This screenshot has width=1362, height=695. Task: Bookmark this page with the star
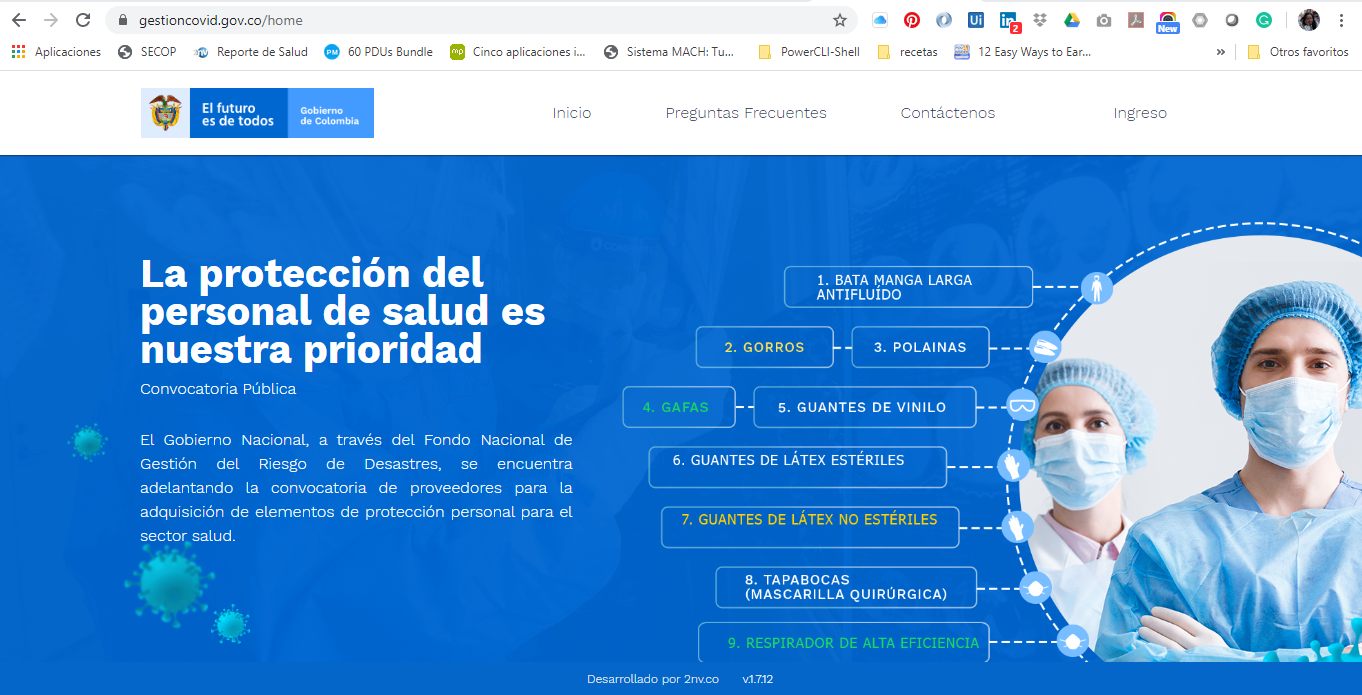[840, 20]
